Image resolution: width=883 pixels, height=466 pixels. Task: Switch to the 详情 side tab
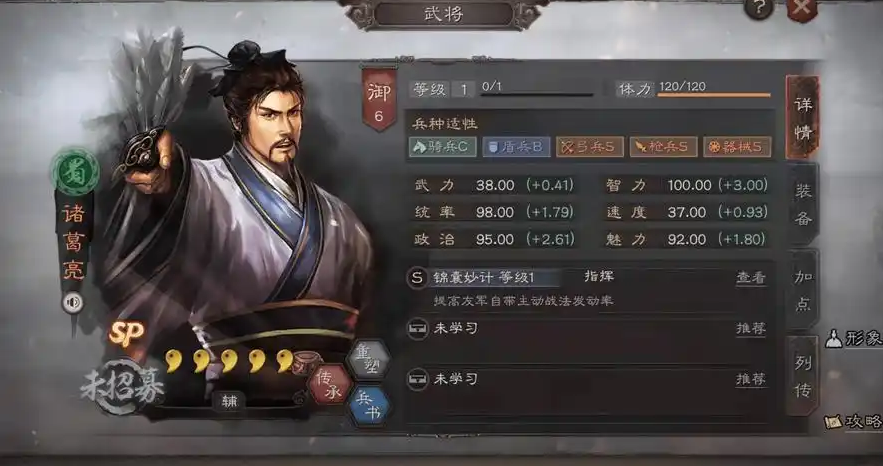click(x=802, y=118)
